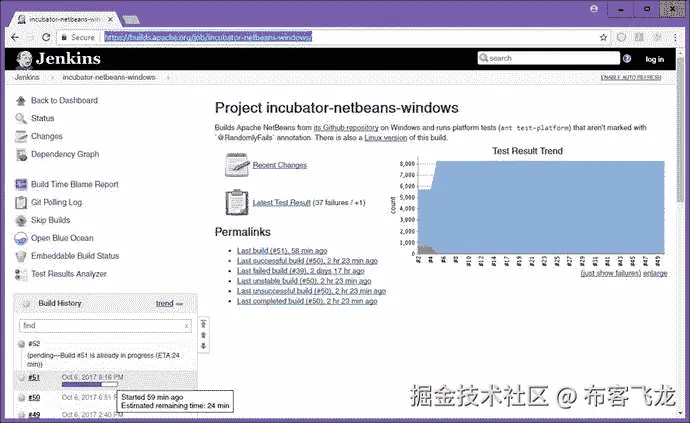Image resolution: width=690 pixels, height=423 pixels.
Task: Bookmark page with the star icon
Action: coord(604,37)
